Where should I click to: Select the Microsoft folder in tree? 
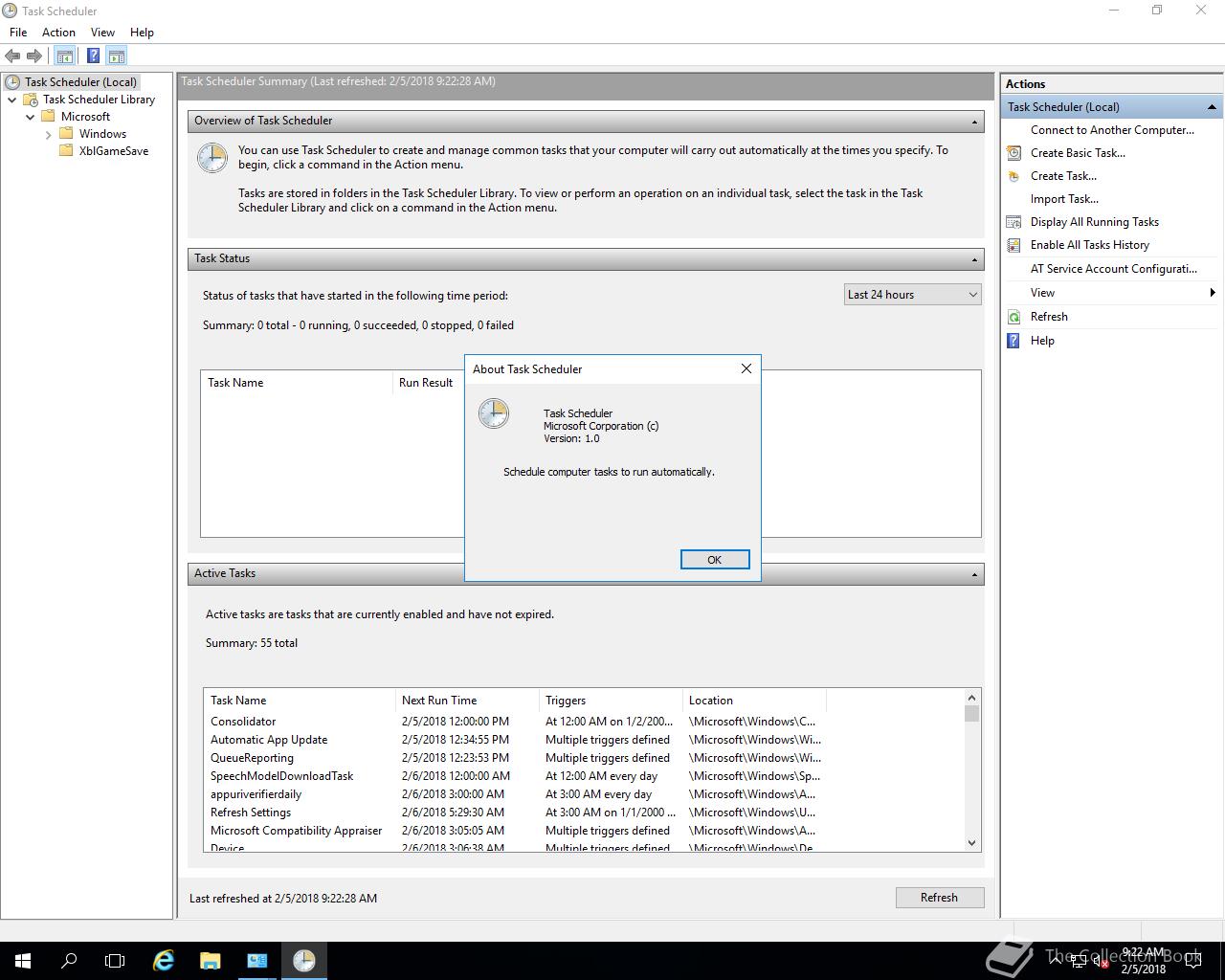click(85, 117)
